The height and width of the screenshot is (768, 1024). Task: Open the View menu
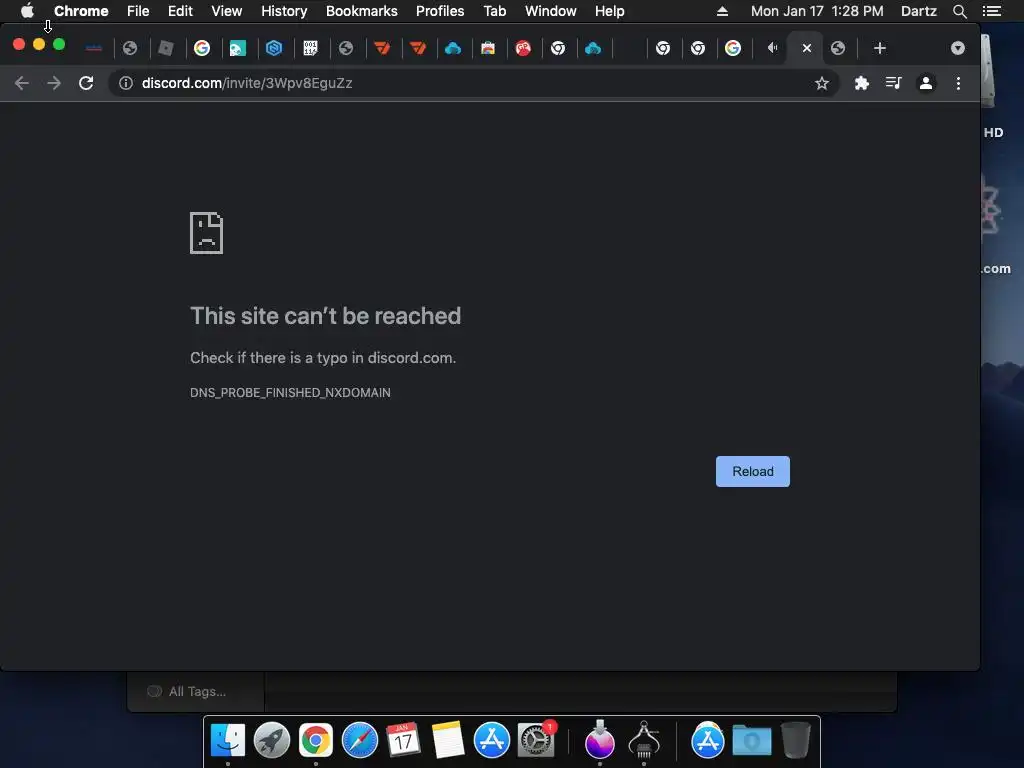pyautogui.click(x=227, y=11)
